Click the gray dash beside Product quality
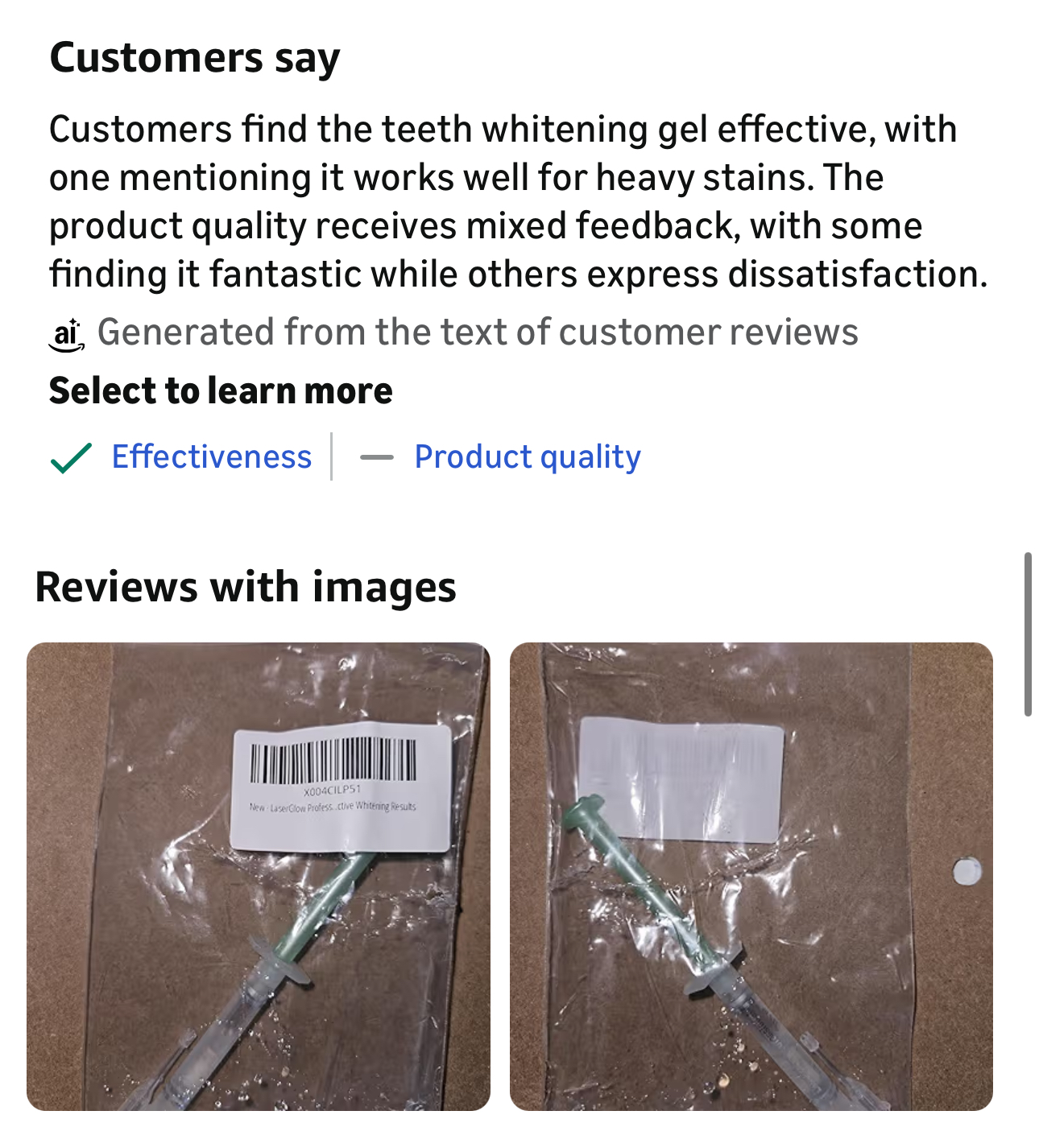The image size is (1039, 1148). tap(376, 457)
